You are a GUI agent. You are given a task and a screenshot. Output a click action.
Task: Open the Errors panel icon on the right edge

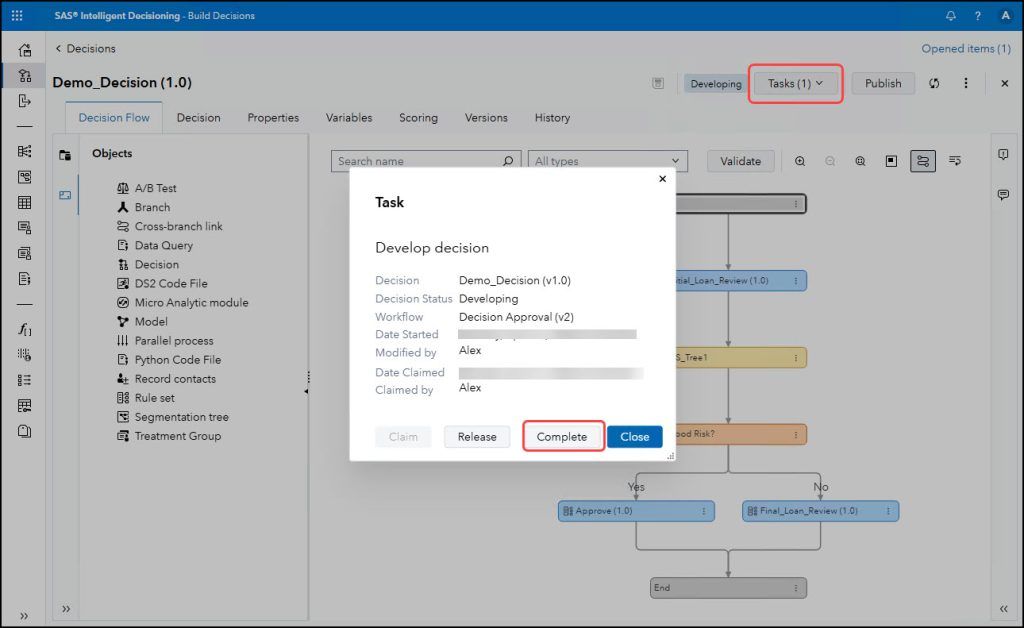pyautogui.click(x=1003, y=153)
